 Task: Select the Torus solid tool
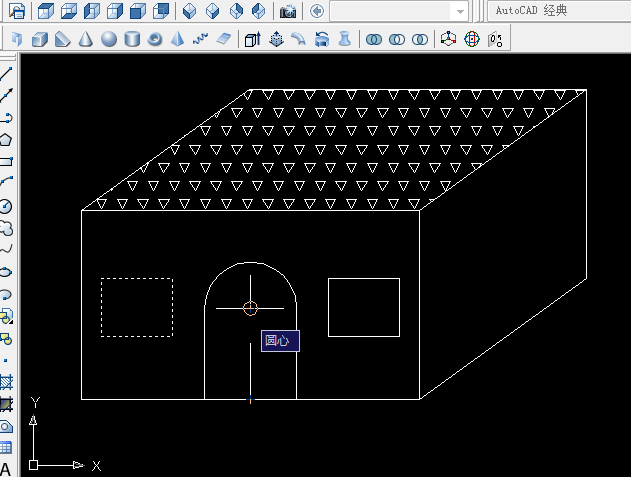point(155,40)
